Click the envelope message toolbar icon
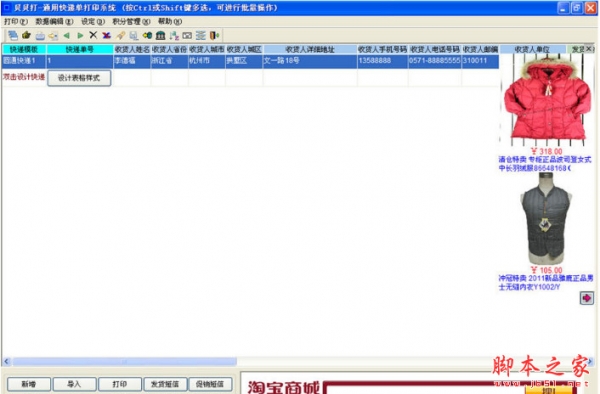600x394 pixels. (x=187, y=36)
